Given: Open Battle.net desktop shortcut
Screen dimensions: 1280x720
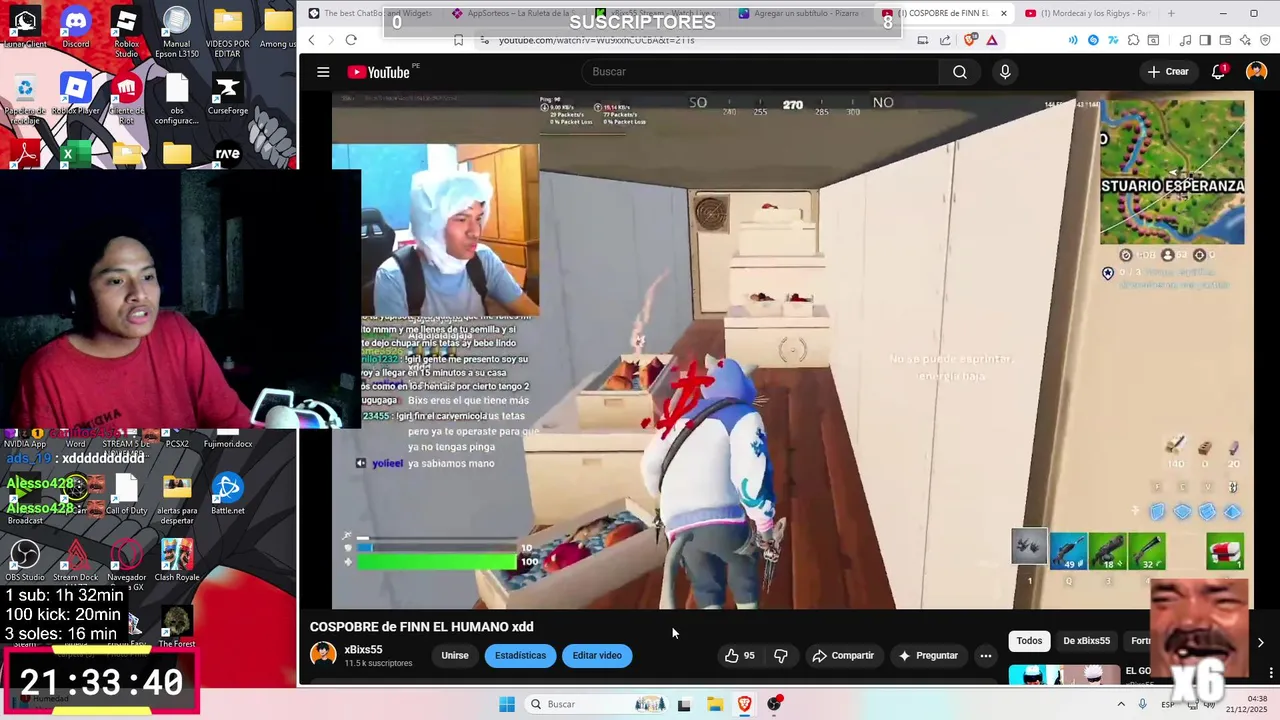Looking at the screenshot, I should pyautogui.click(x=228, y=494).
